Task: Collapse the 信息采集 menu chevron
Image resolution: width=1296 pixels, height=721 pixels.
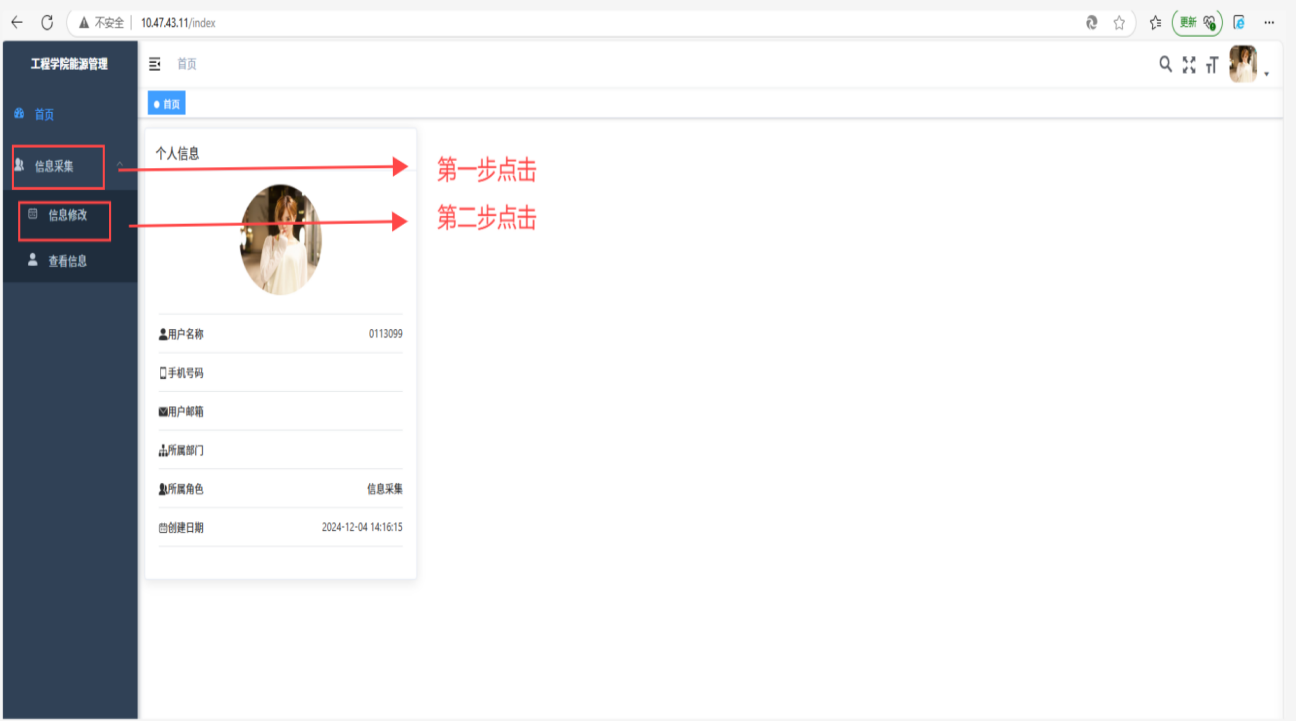Action: click(x=120, y=165)
